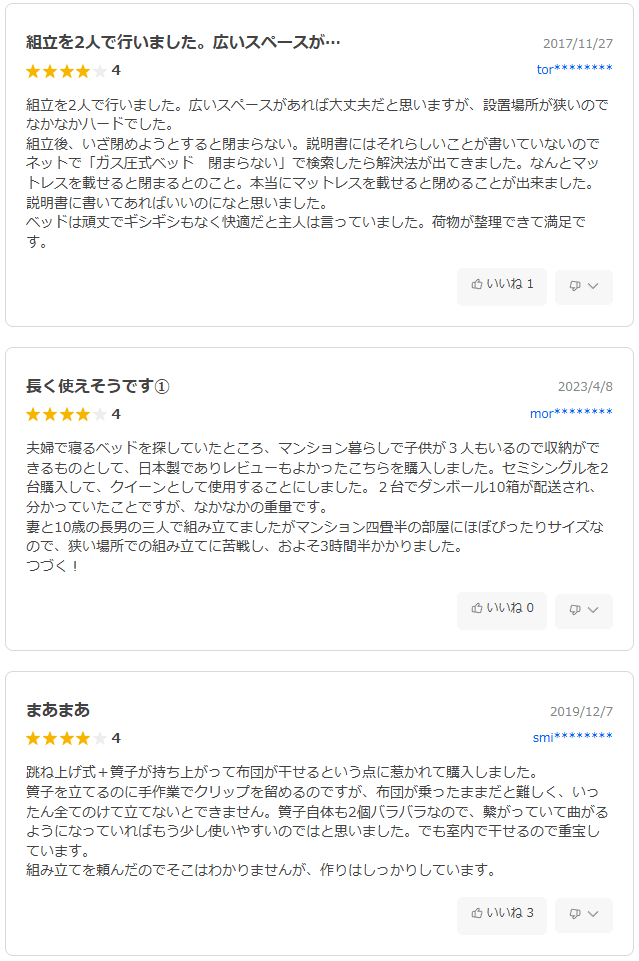Click thumbs-up icon on the まあまあ review

[477, 913]
